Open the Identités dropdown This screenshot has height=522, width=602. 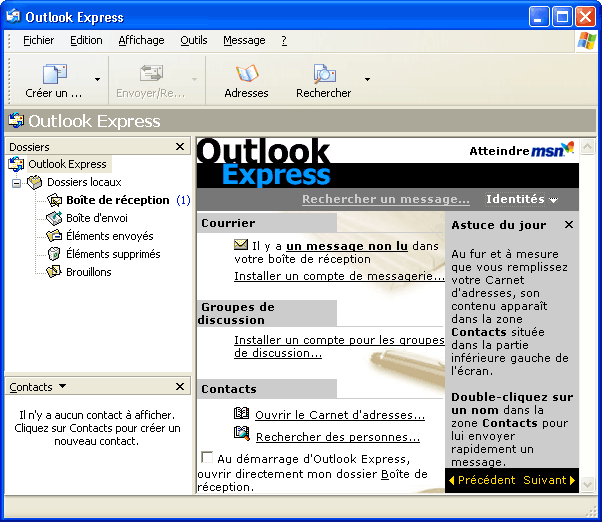[521, 199]
